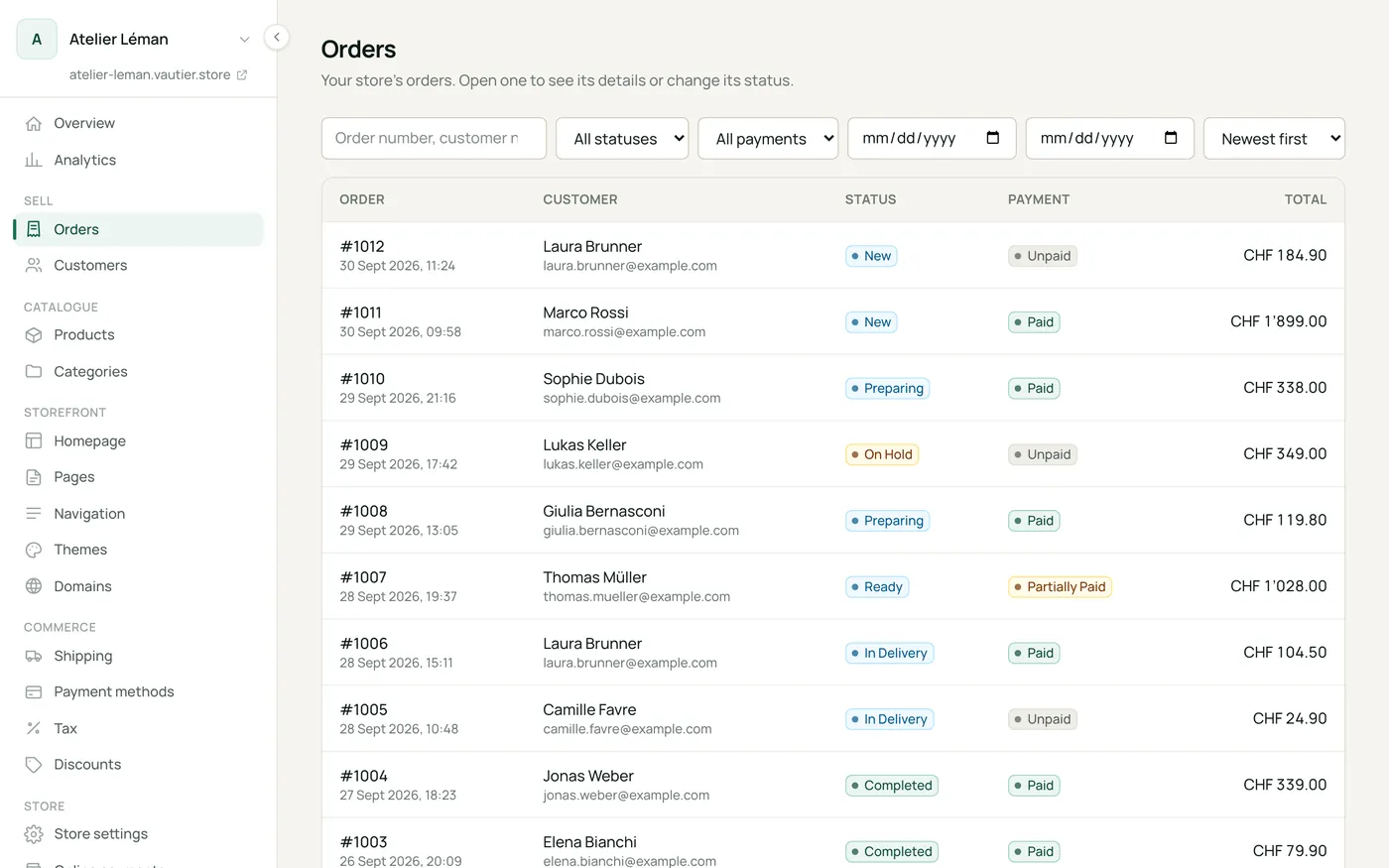Screen dimensions: 1389x868
Task: Click the Ready status badge
Action: point(877,587)
